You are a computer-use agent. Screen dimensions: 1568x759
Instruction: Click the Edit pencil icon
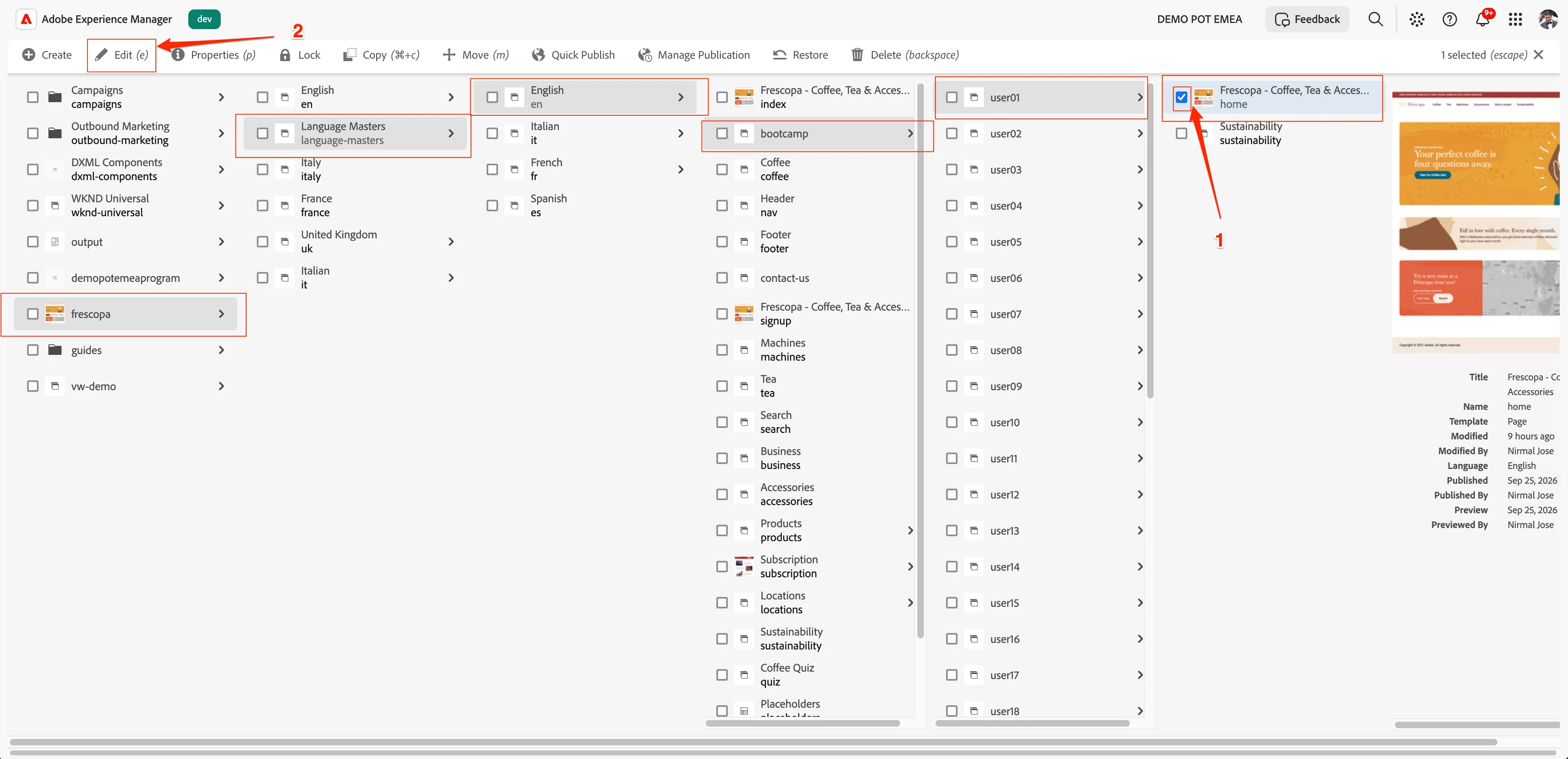click(x=102, y=55)
